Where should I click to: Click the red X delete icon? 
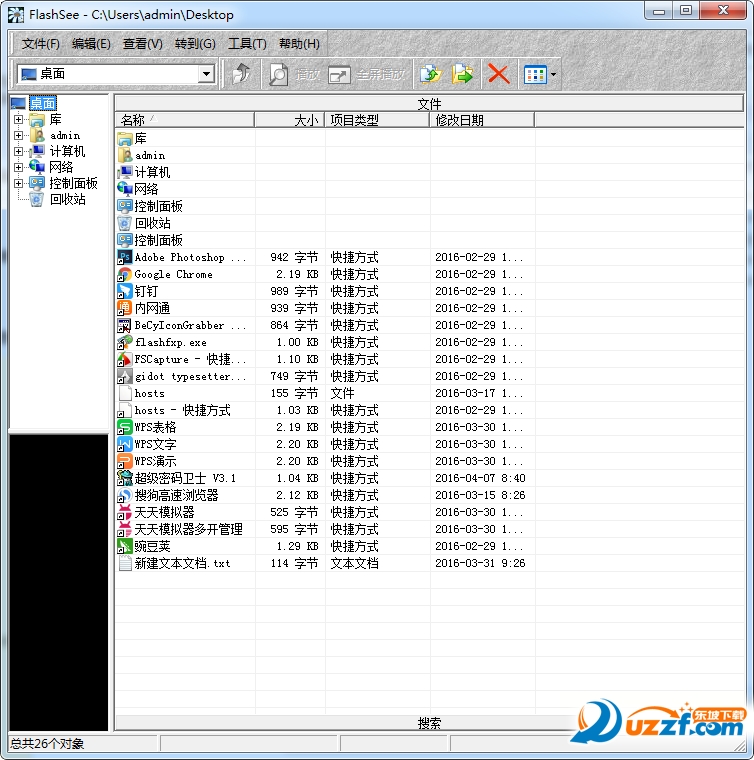498,74
